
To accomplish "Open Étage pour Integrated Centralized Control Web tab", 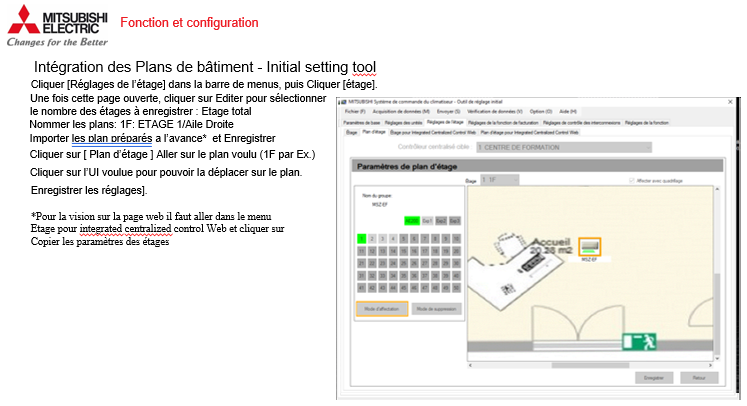I will pos(433,132).
